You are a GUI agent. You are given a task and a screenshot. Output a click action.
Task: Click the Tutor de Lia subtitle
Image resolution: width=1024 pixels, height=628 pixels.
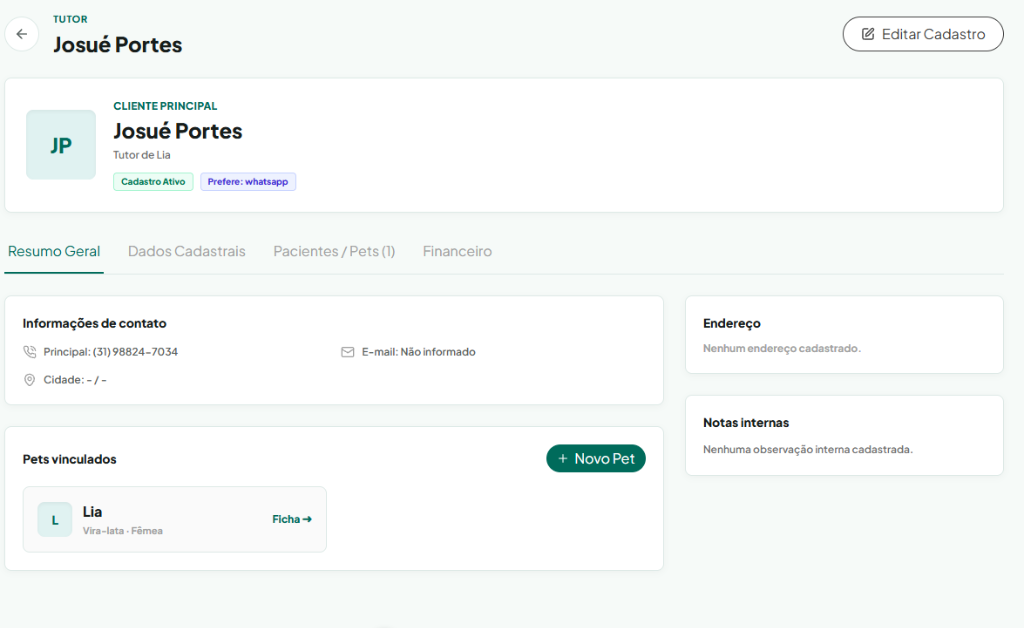pyautogui.click(x=142, y=155)
